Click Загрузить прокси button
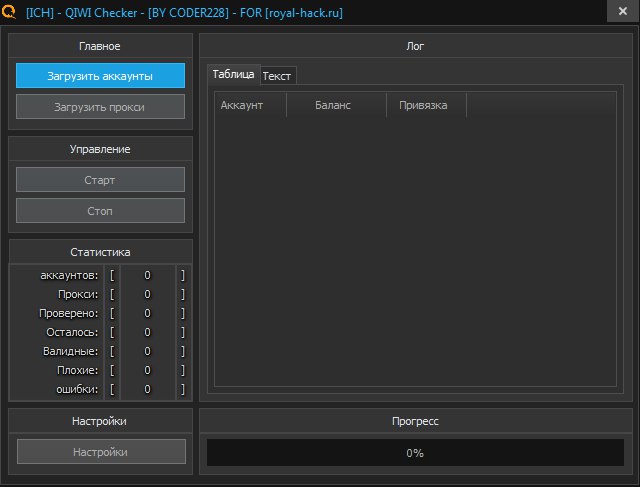The image size is (640, 487). click(100, 107)
